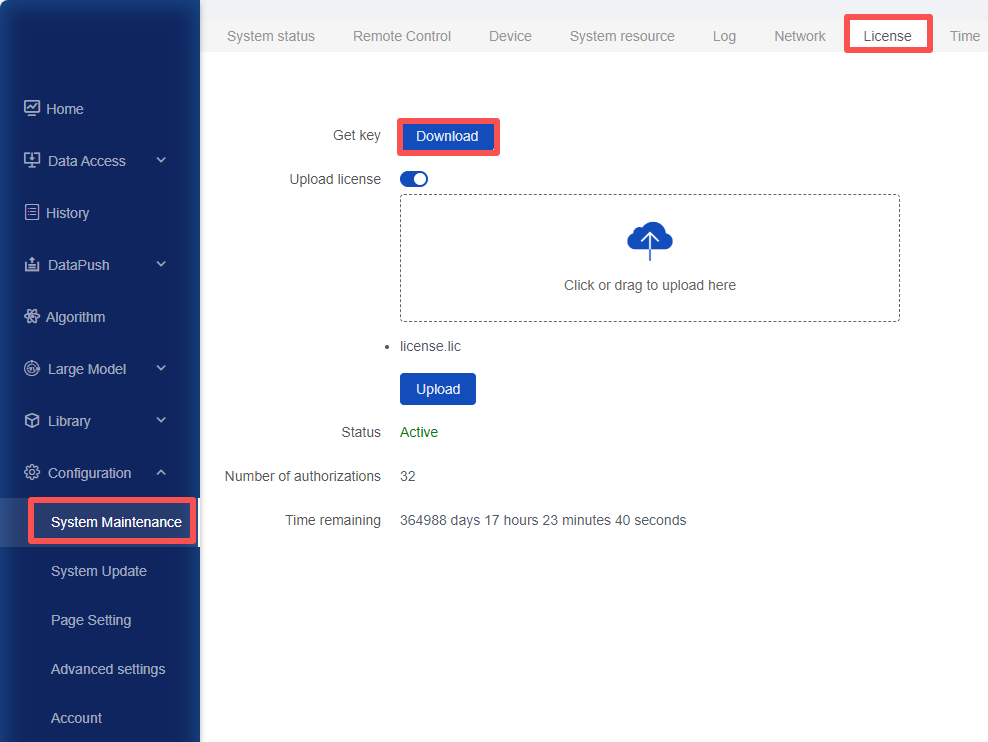Switch to the Device tab
This screenshot has width=988, height=742.
[x=510, y=36]
